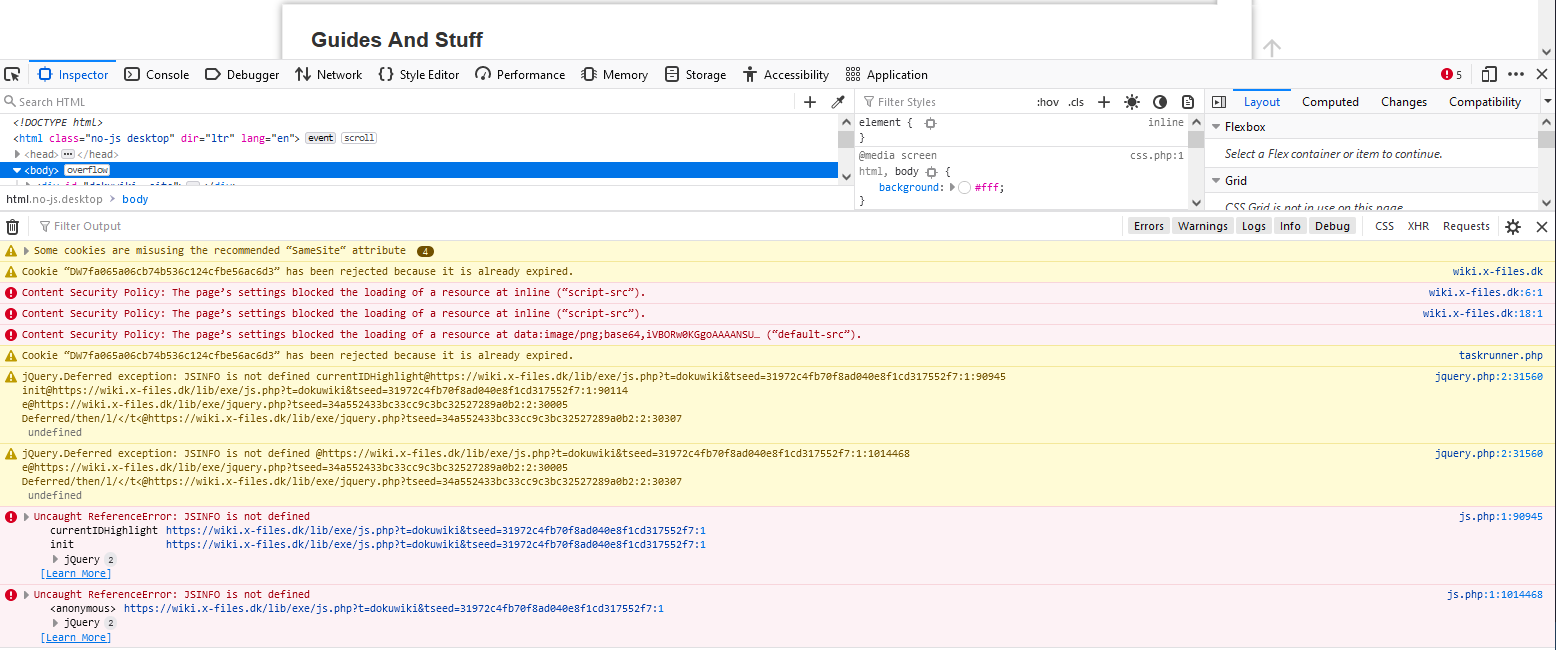Clear the console with the trash icon

13,226
